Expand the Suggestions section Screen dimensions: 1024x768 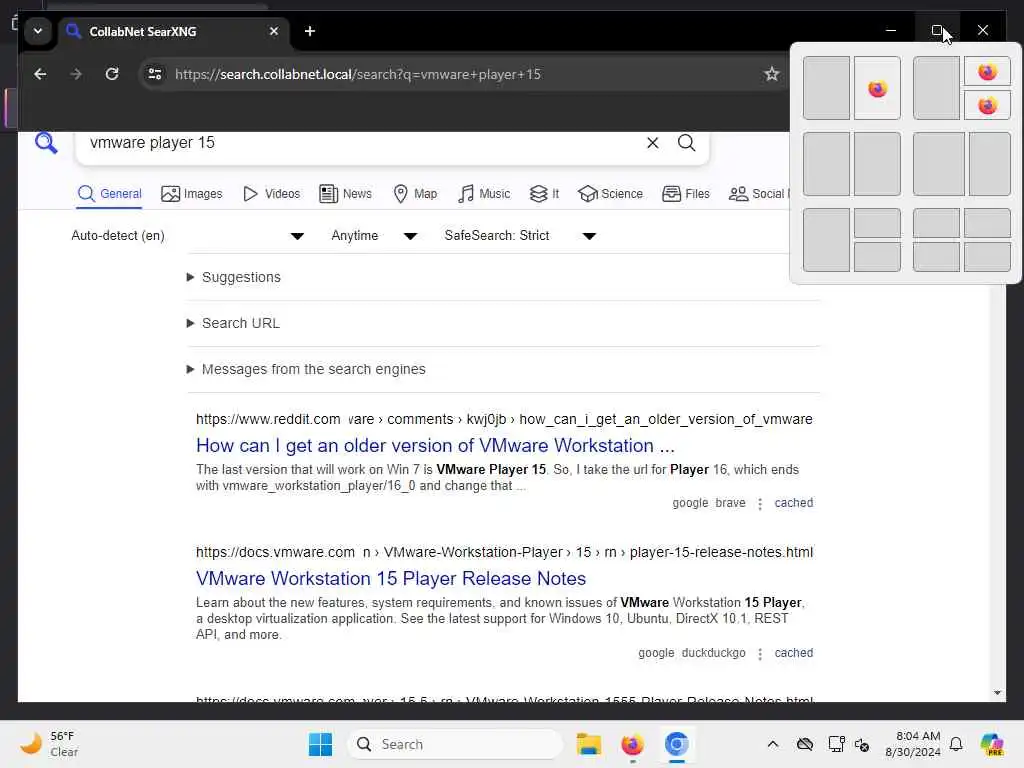click(x=234, y=277)
